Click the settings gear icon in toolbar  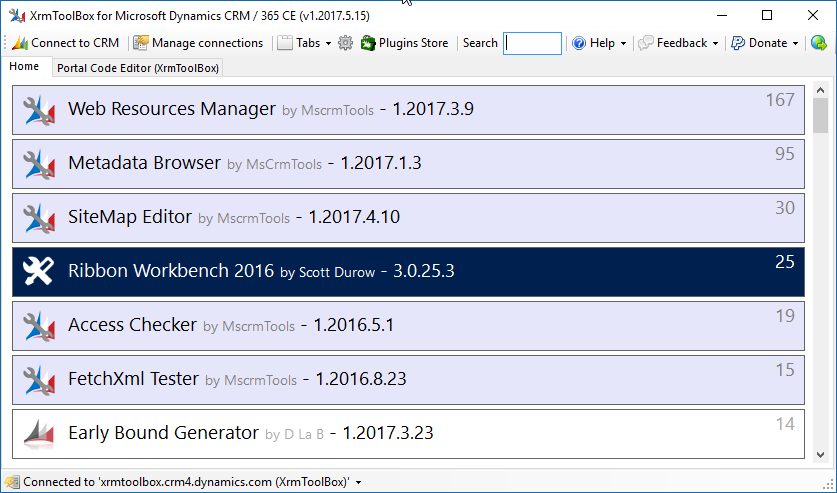pyautogui.click(x=346, y=43)
